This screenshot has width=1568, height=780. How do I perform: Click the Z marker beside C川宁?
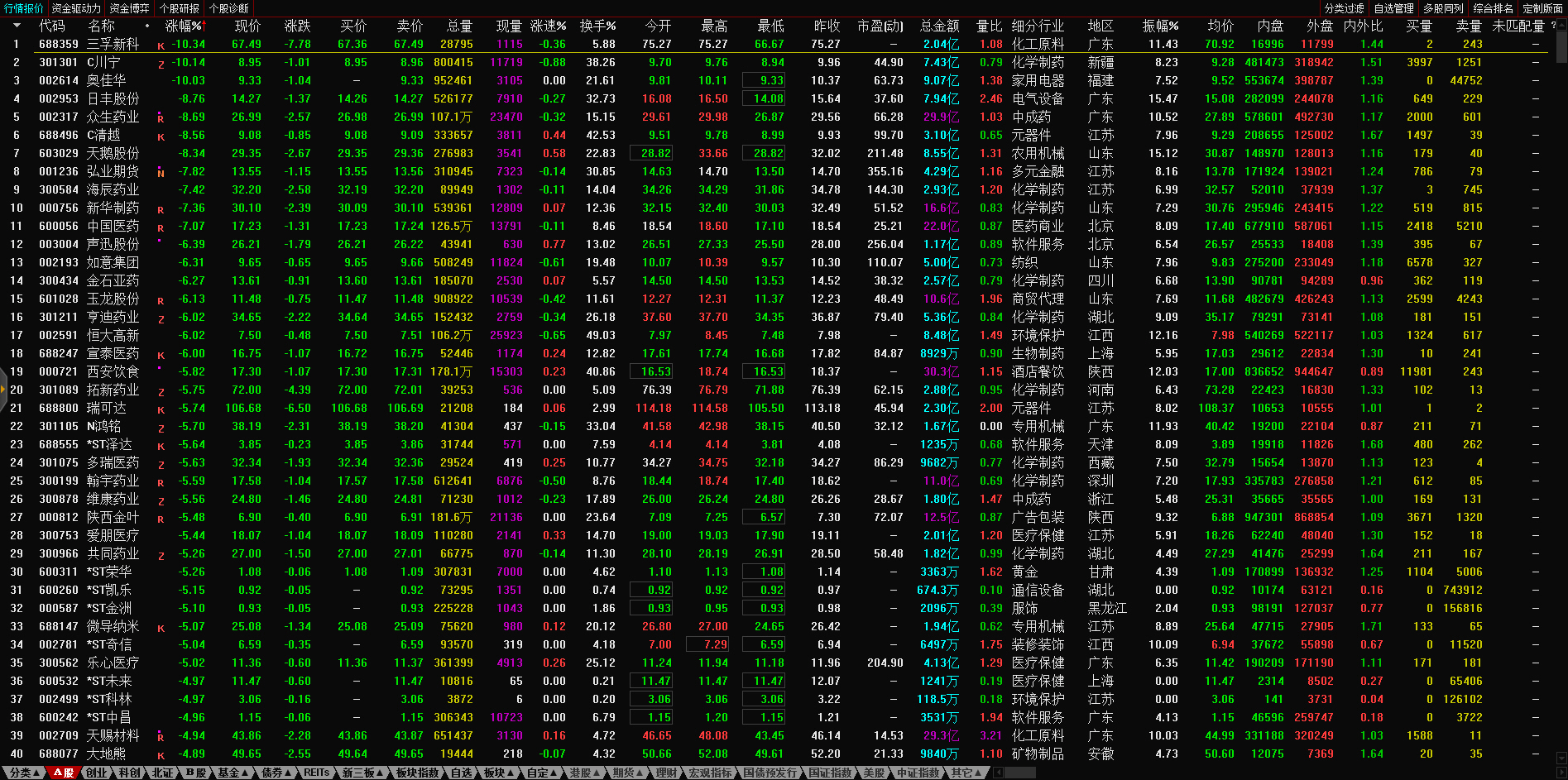[161, 65]
